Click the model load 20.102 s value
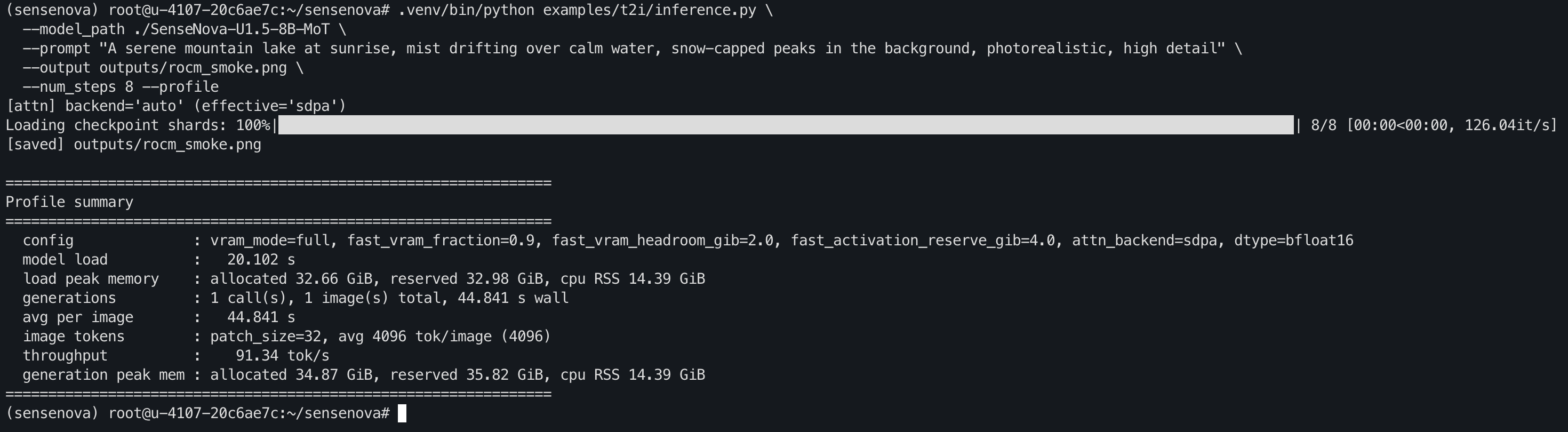 [261, 260]
